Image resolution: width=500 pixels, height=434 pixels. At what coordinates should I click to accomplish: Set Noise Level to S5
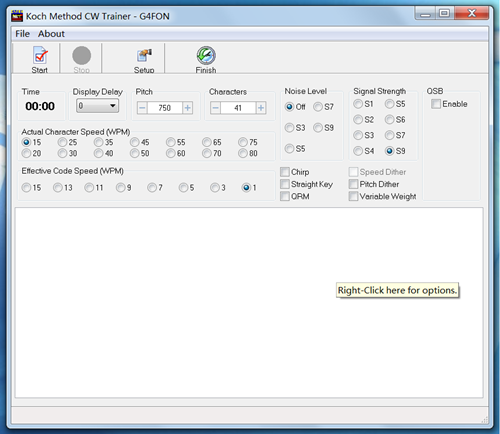coord(289,148)
